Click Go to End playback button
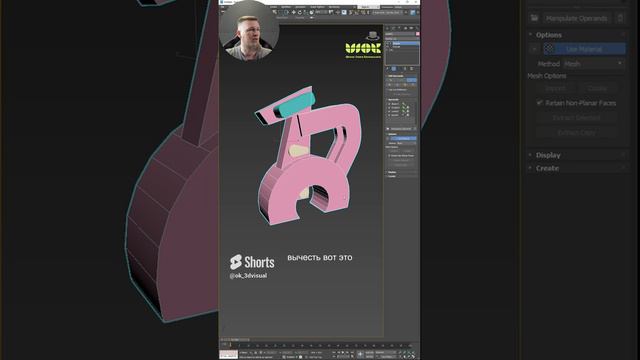Image resolution: width=640 pixels, height=360 pixels. [x=352, y=352]
